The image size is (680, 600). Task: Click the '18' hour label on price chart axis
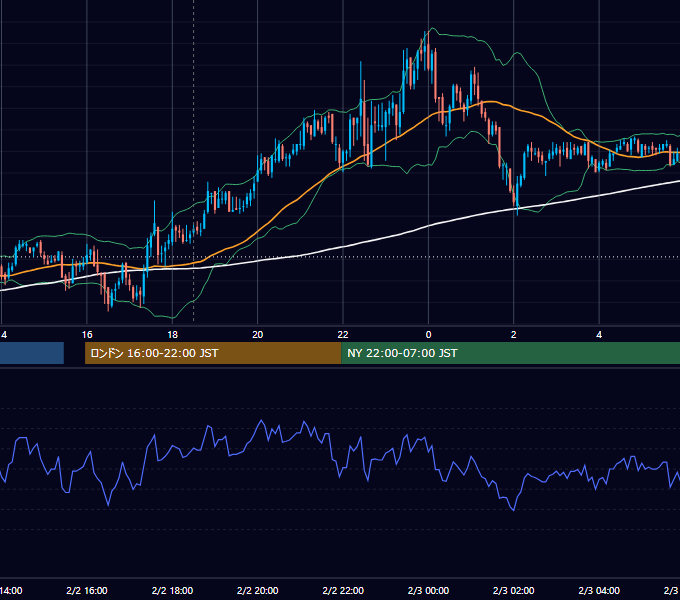[x=173, y=335]
